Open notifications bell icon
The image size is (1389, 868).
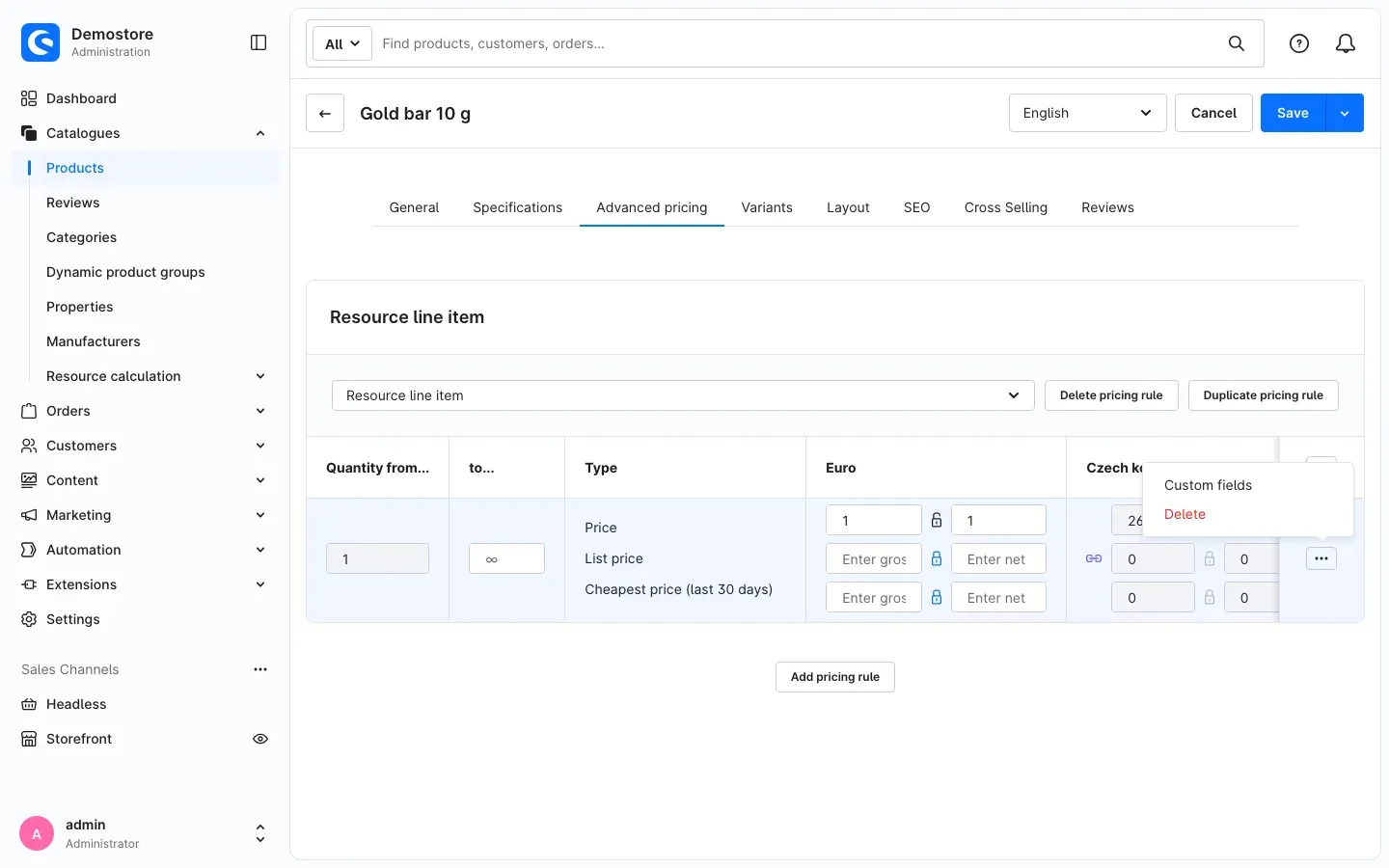pyautogui.click(x=1346, y=43)
